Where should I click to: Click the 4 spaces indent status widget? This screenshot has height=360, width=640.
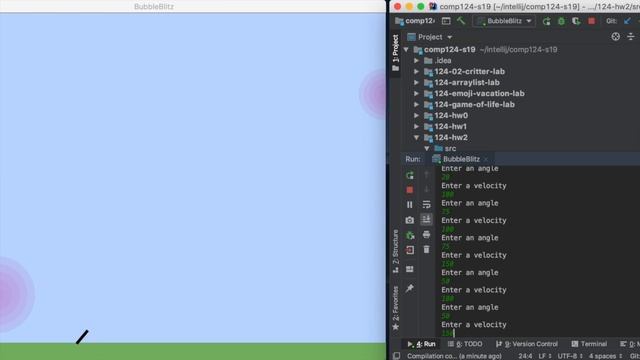tap(606, 356)
